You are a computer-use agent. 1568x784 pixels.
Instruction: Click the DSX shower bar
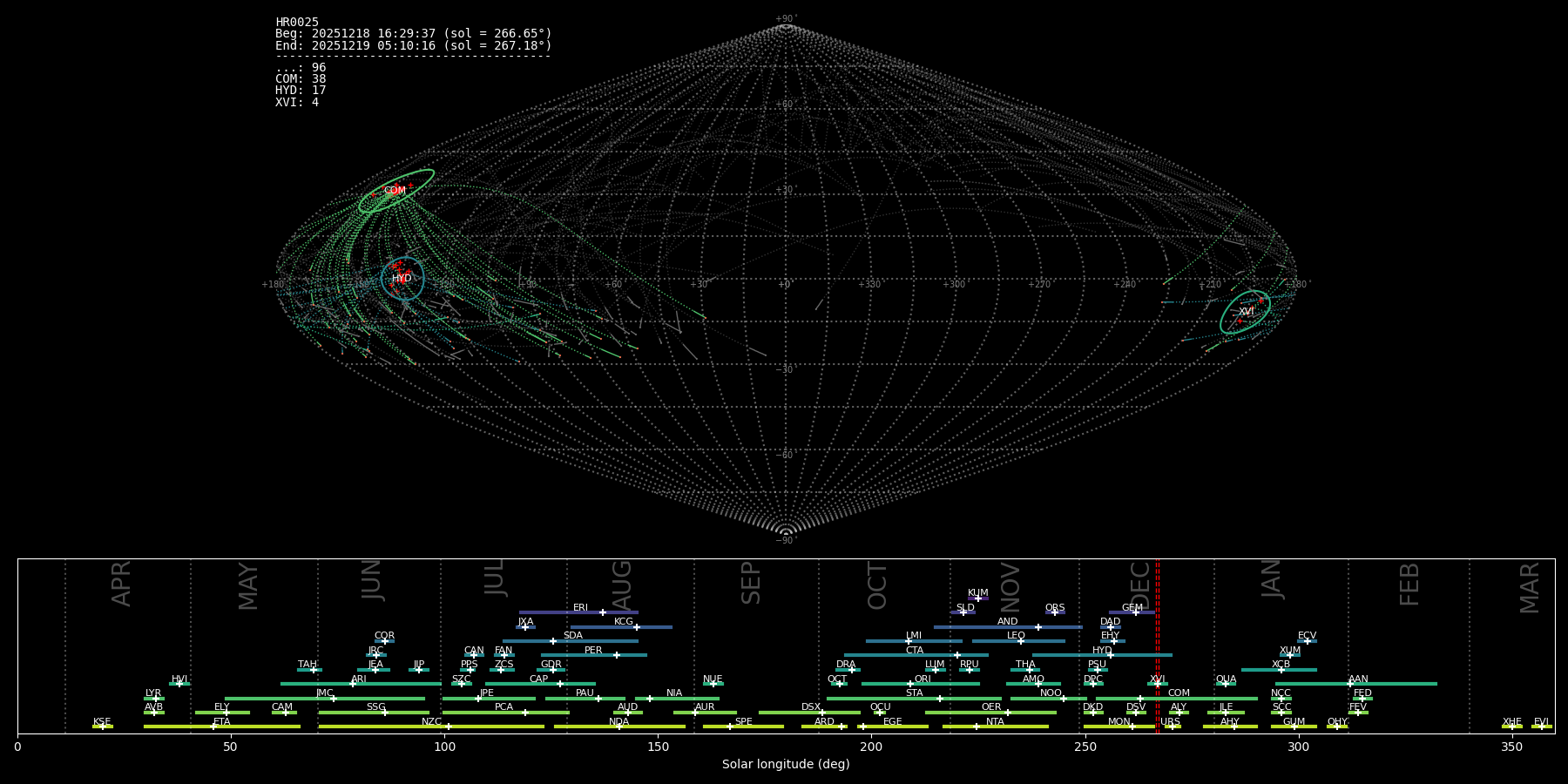pyautogui.click(x=809, y=713)
